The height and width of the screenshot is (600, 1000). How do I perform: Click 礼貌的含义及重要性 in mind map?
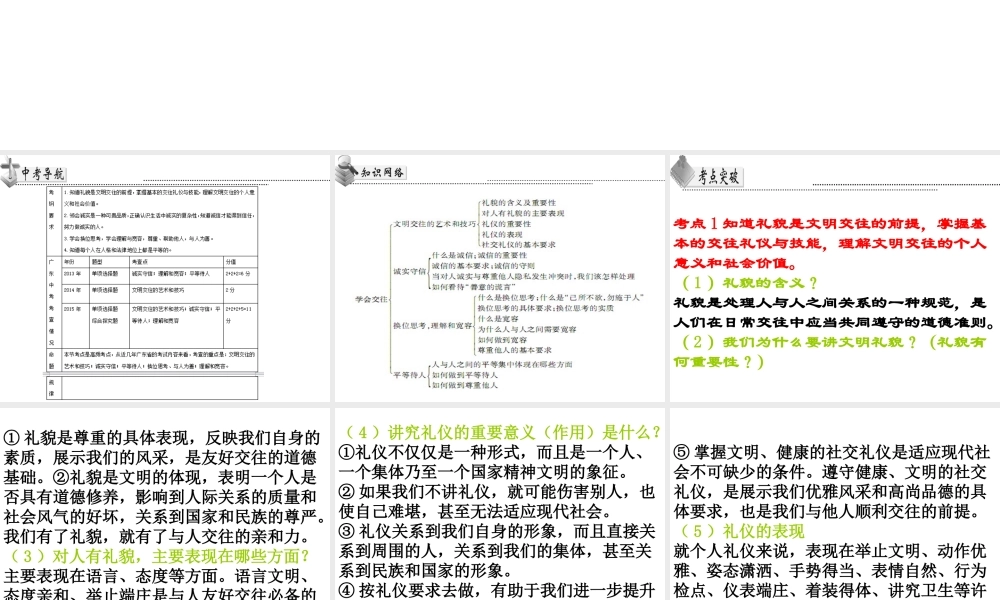click(518, 203)
